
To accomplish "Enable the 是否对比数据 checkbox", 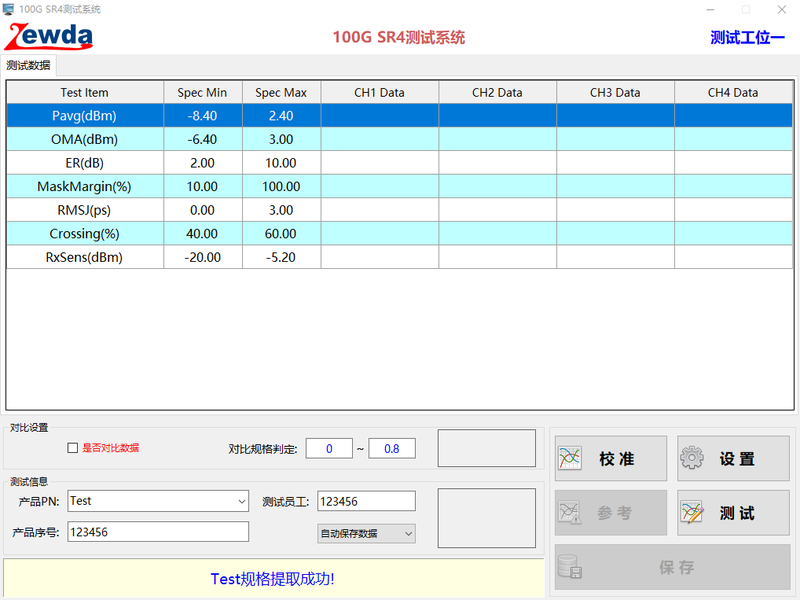I will pos(72,448).
